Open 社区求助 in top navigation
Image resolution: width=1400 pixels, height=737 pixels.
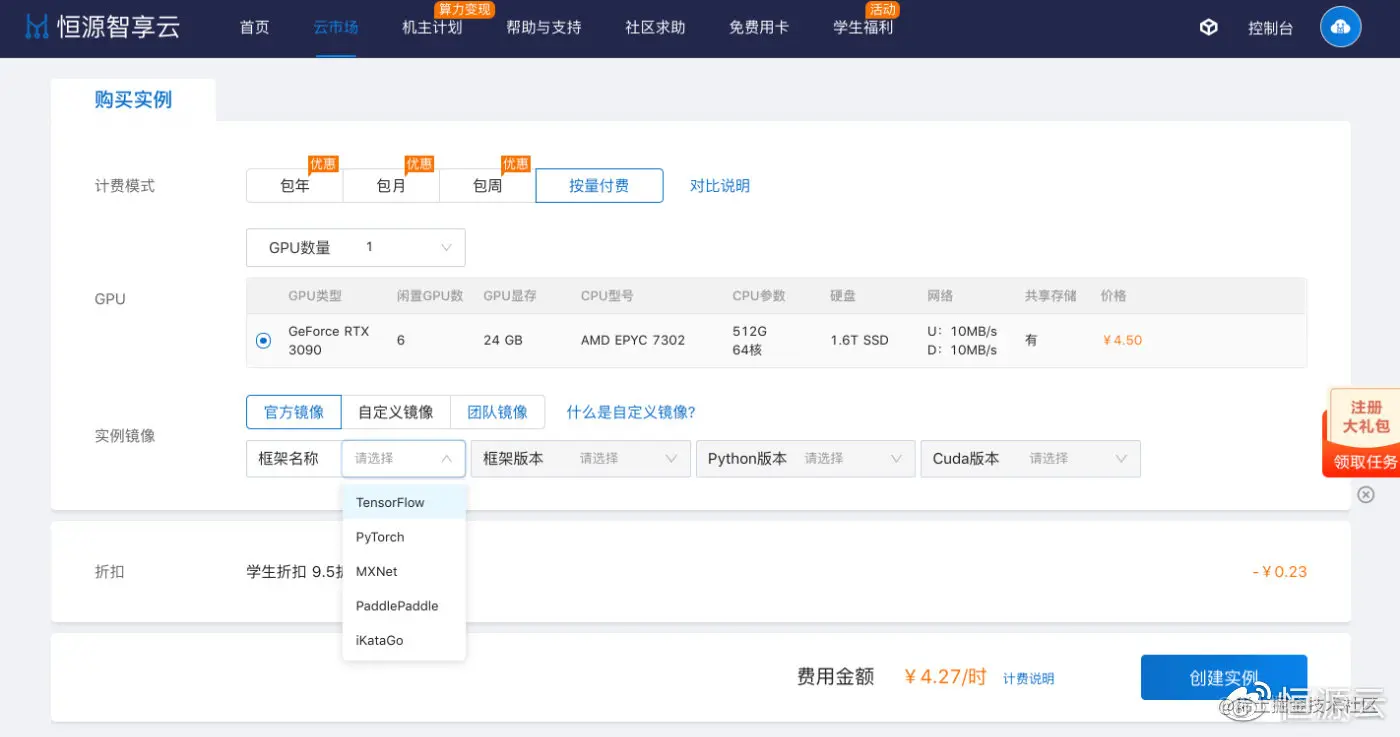click(x=656, y=28)
